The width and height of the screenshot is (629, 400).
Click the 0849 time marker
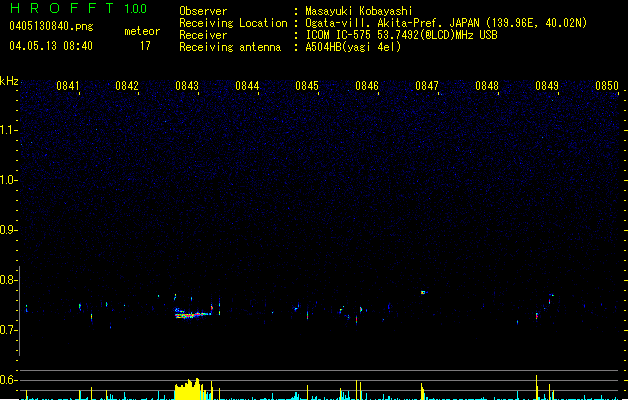(x=547, y=86)
